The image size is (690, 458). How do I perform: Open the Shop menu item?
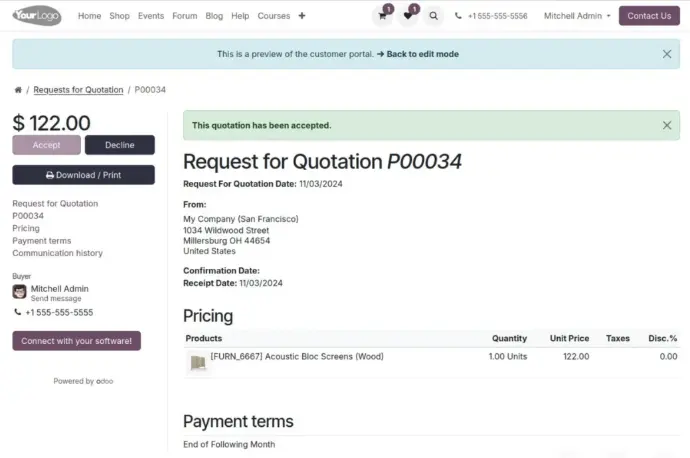[x=119, y=16]
